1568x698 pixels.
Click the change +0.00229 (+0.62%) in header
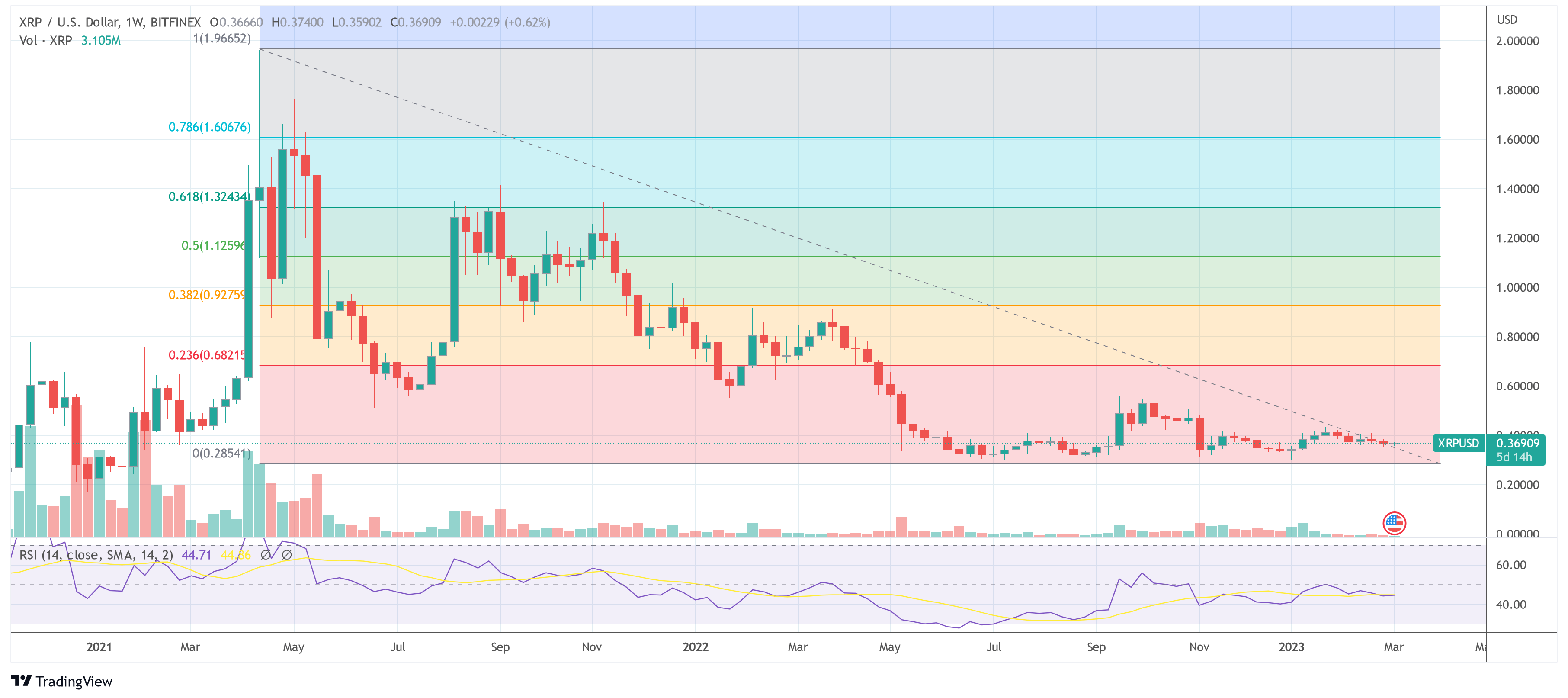click(500, 23)
